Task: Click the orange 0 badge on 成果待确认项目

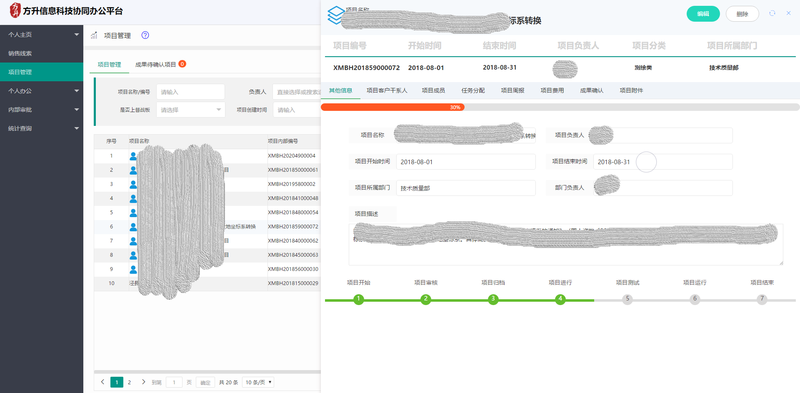Action: coord(182,64)
